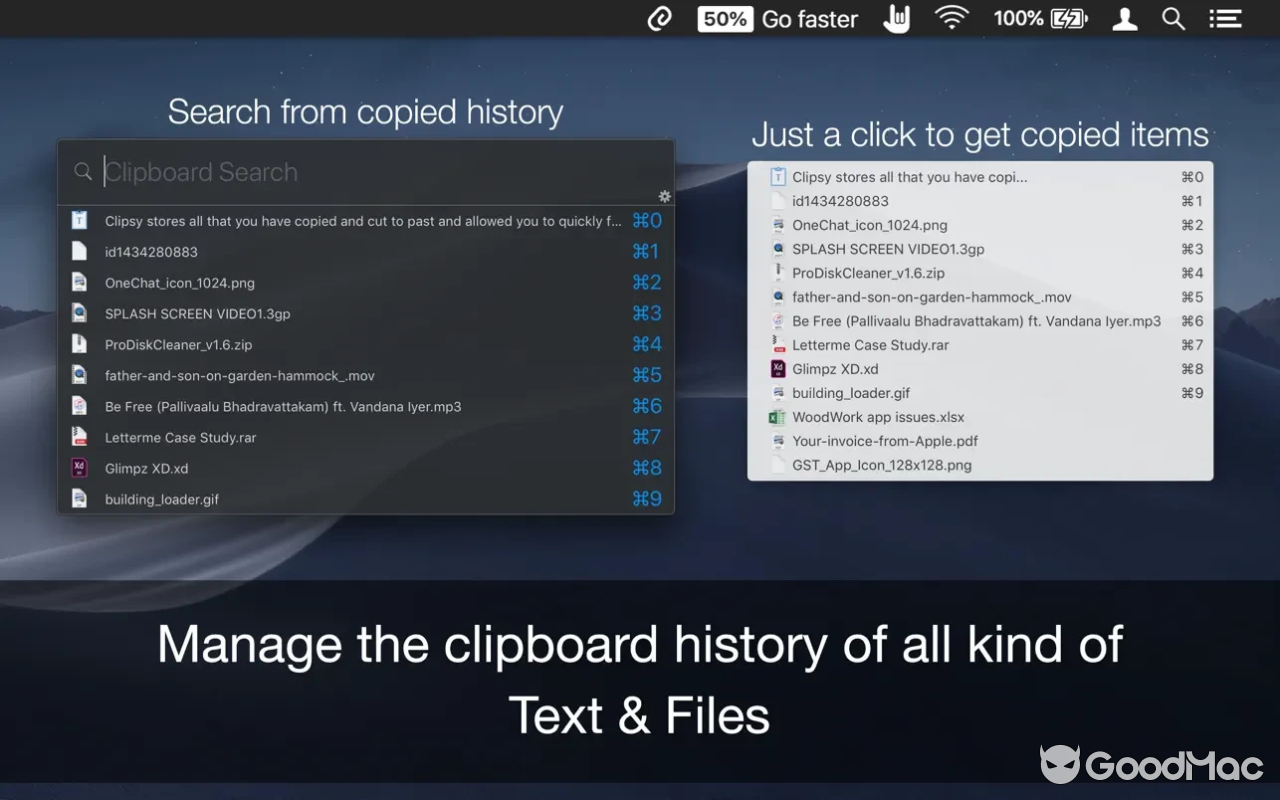Screen dimensions: 1280x800
Task: Click the user profile menu bar icon
Action: [x=1124, y=18]
